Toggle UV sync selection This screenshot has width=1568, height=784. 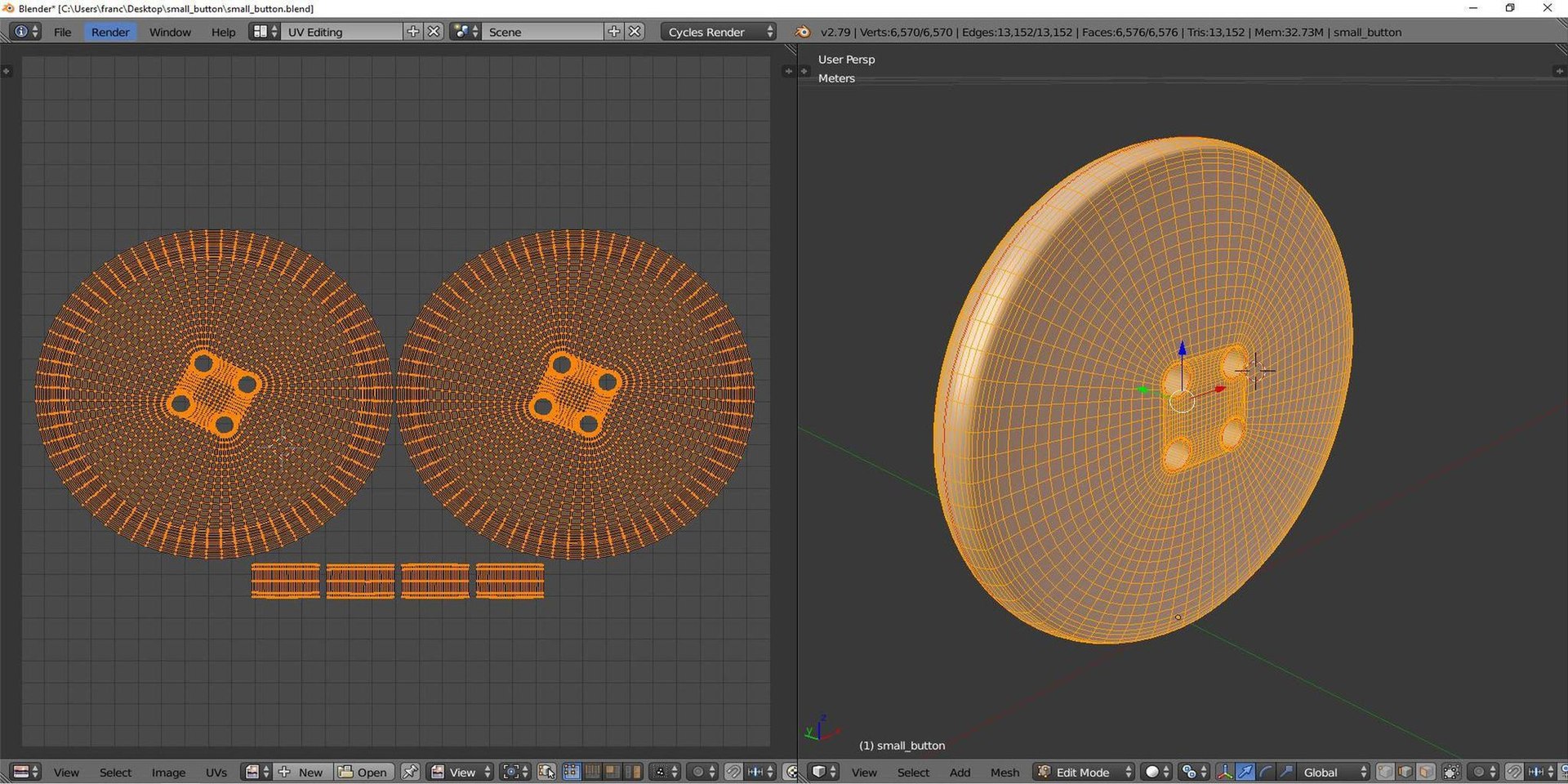tap(546, 772)
